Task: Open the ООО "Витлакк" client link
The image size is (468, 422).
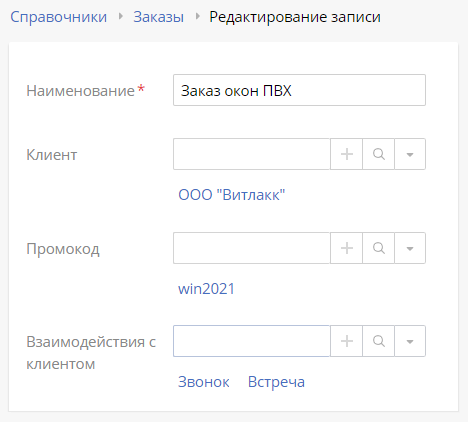Action: (x=232, y=195)
